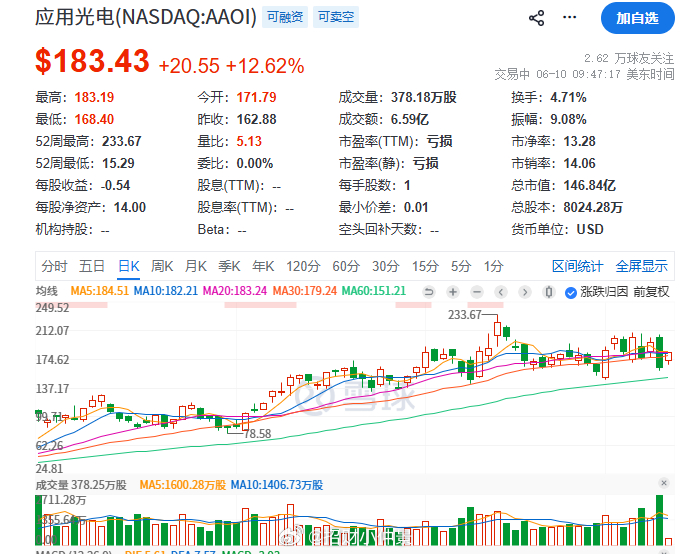Click the 量比 value 5.13
This screenshot has width=694, height=554.
point(249,141)
